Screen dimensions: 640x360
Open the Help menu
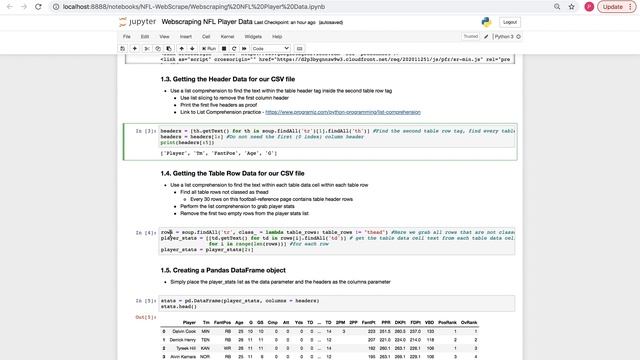(277, 36)
